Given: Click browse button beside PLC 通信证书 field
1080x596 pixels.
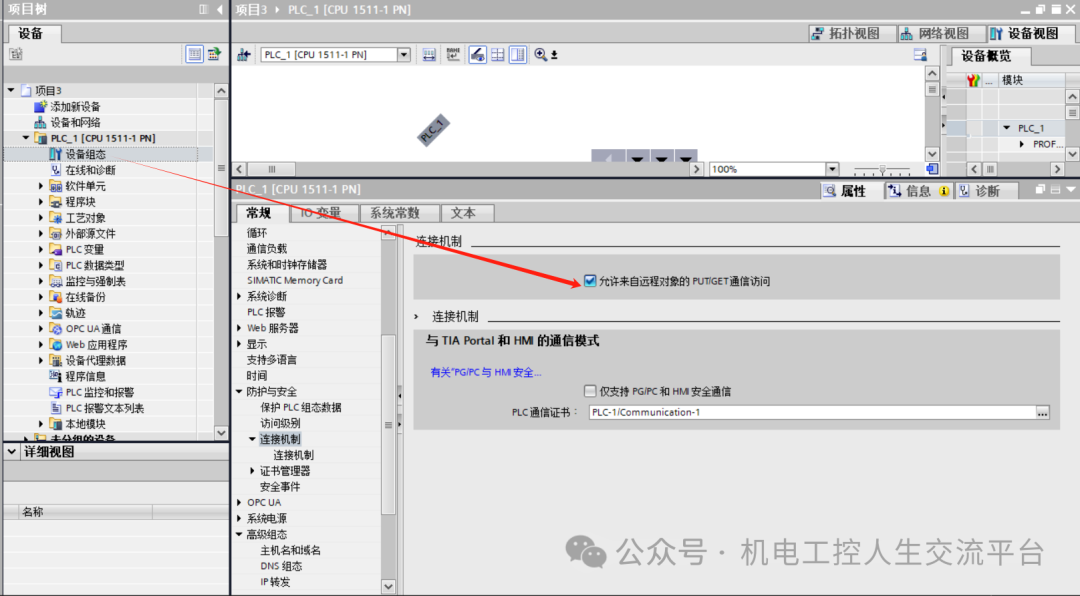Looking at the screenshot, I should [x=1043, y=412].
